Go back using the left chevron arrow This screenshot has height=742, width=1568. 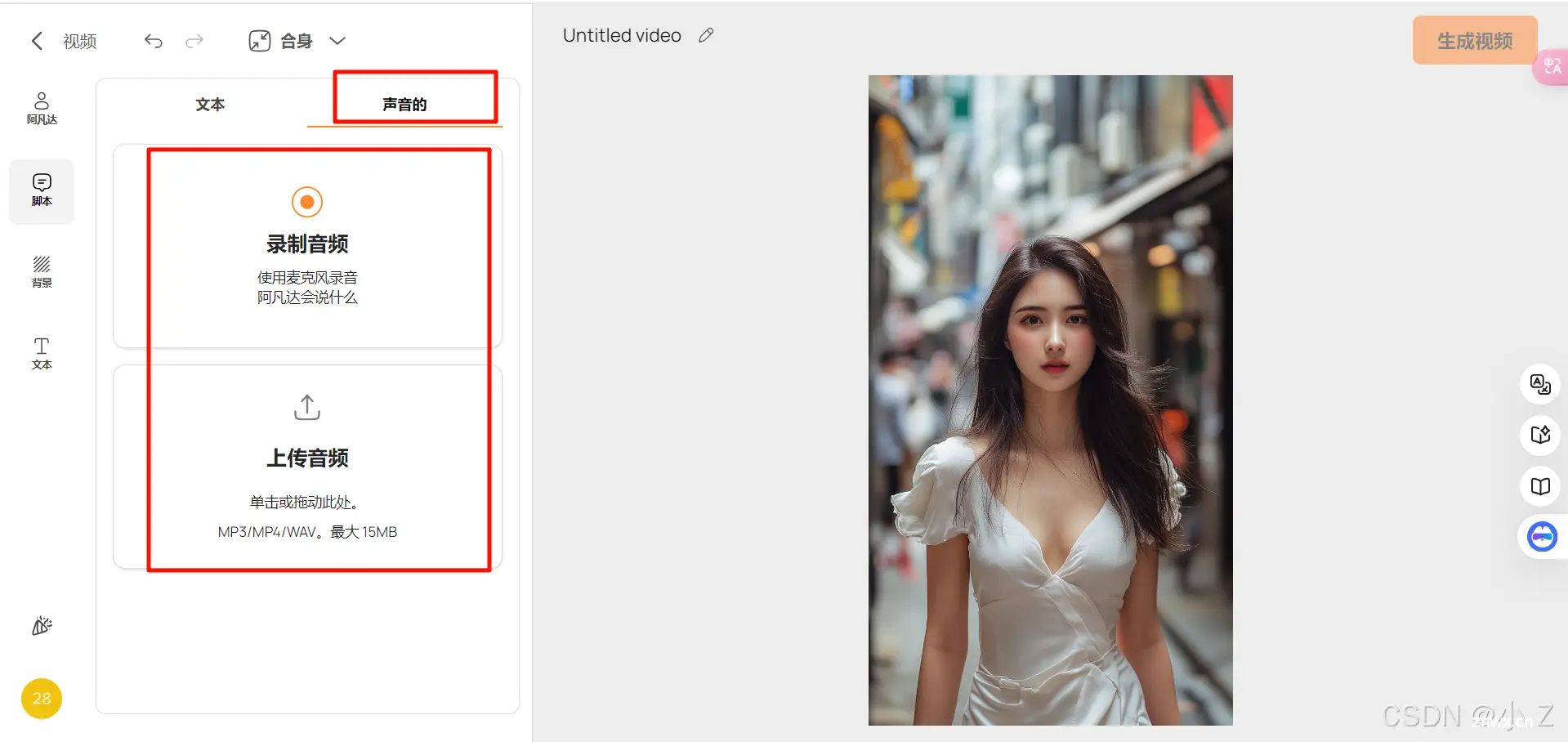37,41
